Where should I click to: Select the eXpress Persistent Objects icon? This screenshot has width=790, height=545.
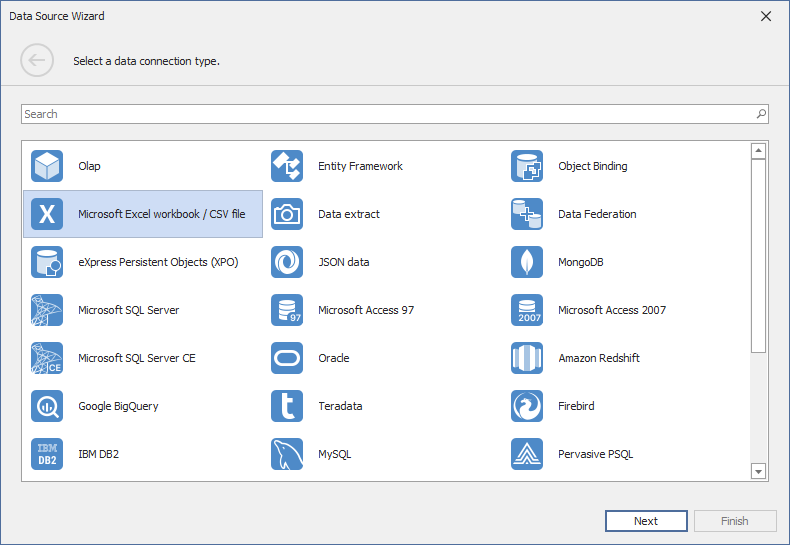pos(47,262)
